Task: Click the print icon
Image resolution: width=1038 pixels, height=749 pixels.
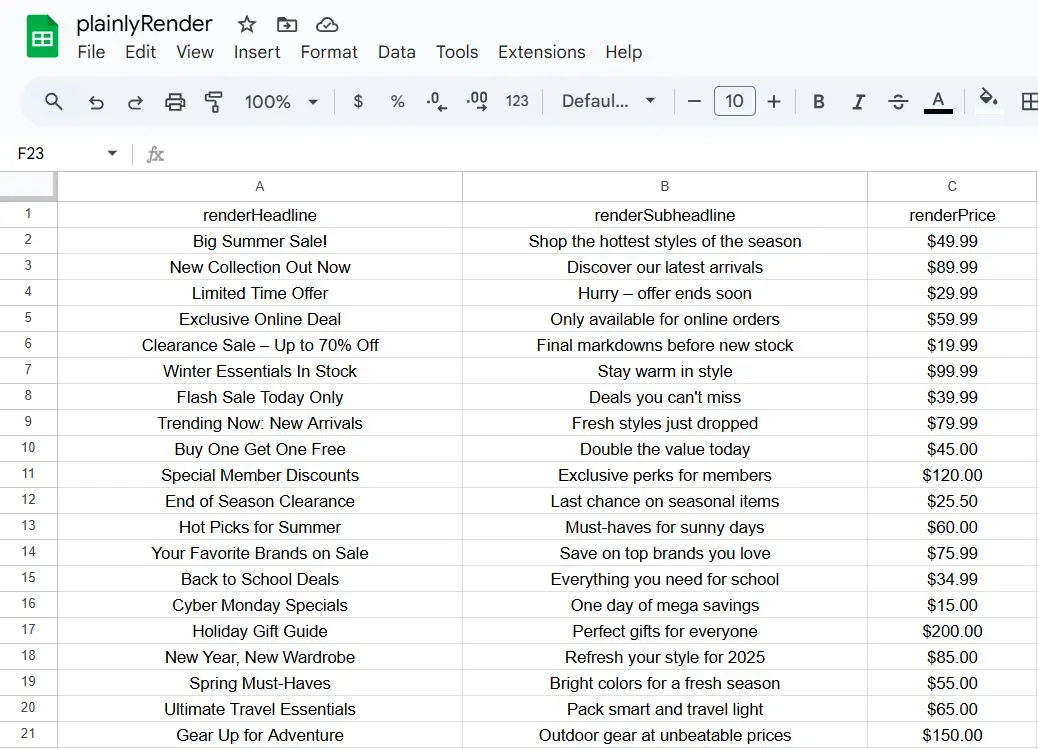Action: click(174, 101)
